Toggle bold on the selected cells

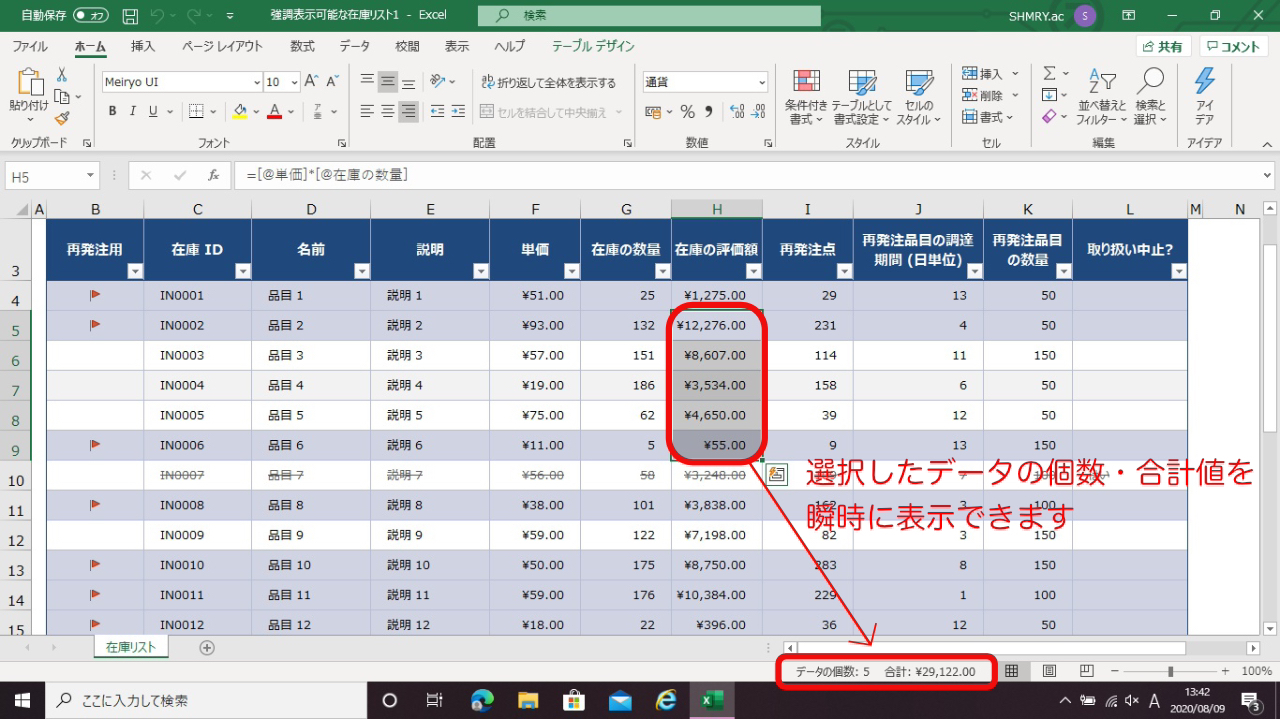point(112,111)
